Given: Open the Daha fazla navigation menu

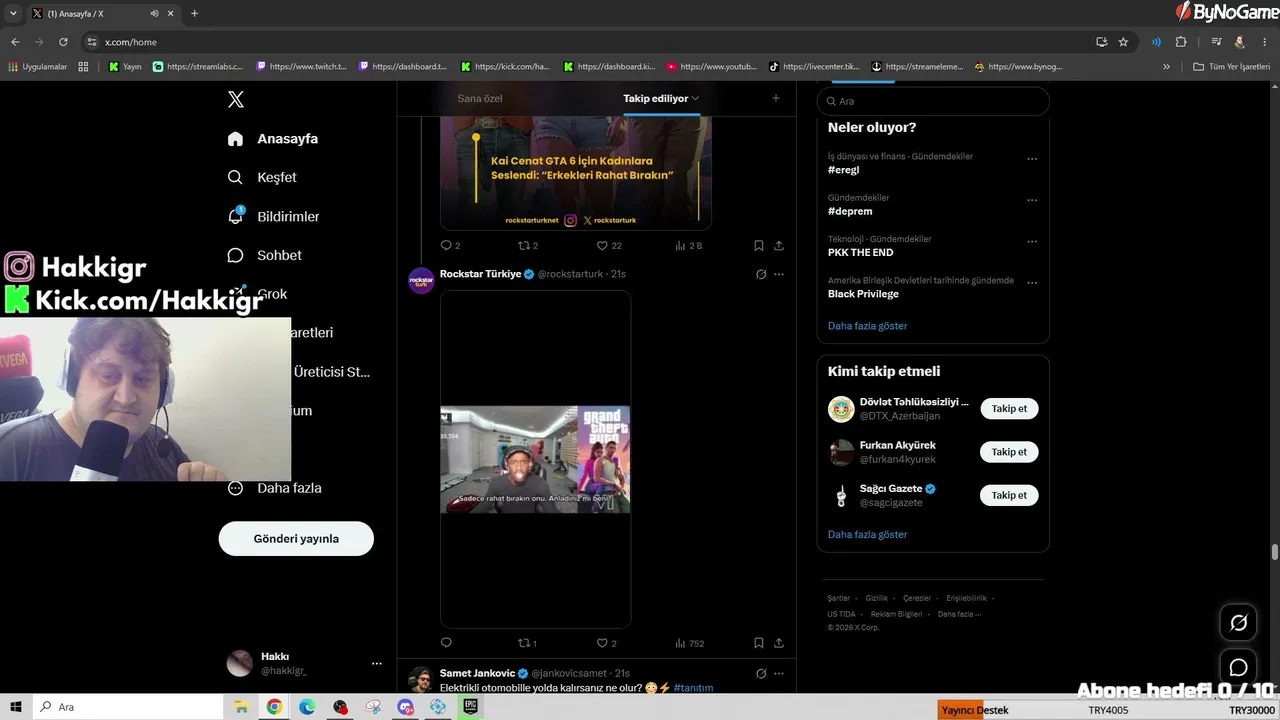Looking at the screenshot, I should 275,488.
